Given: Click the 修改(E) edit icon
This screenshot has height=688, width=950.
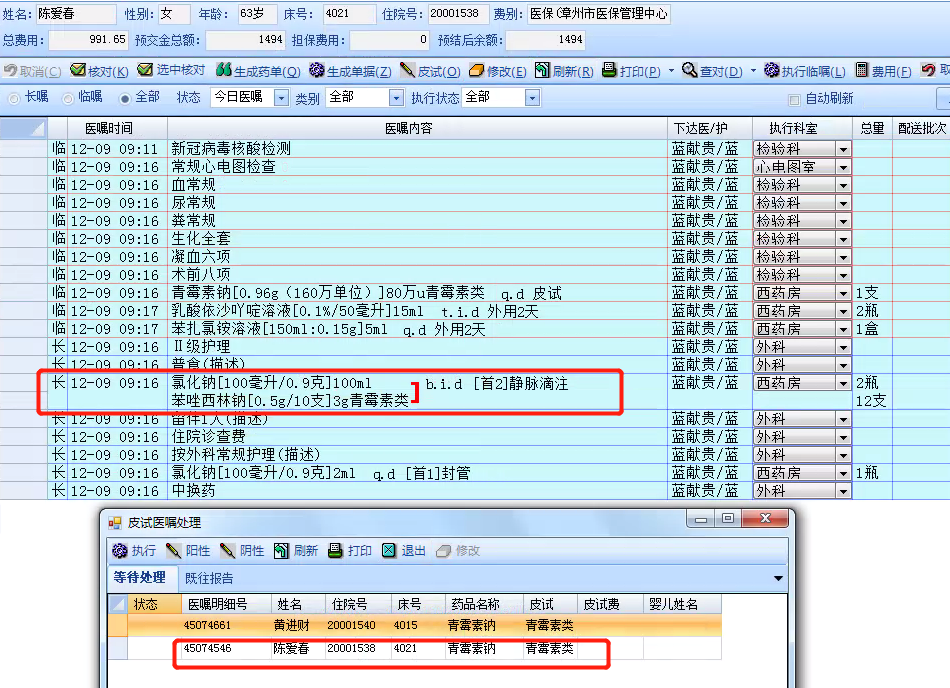Looking at the screenshot, I should click(x=476, y=71).
